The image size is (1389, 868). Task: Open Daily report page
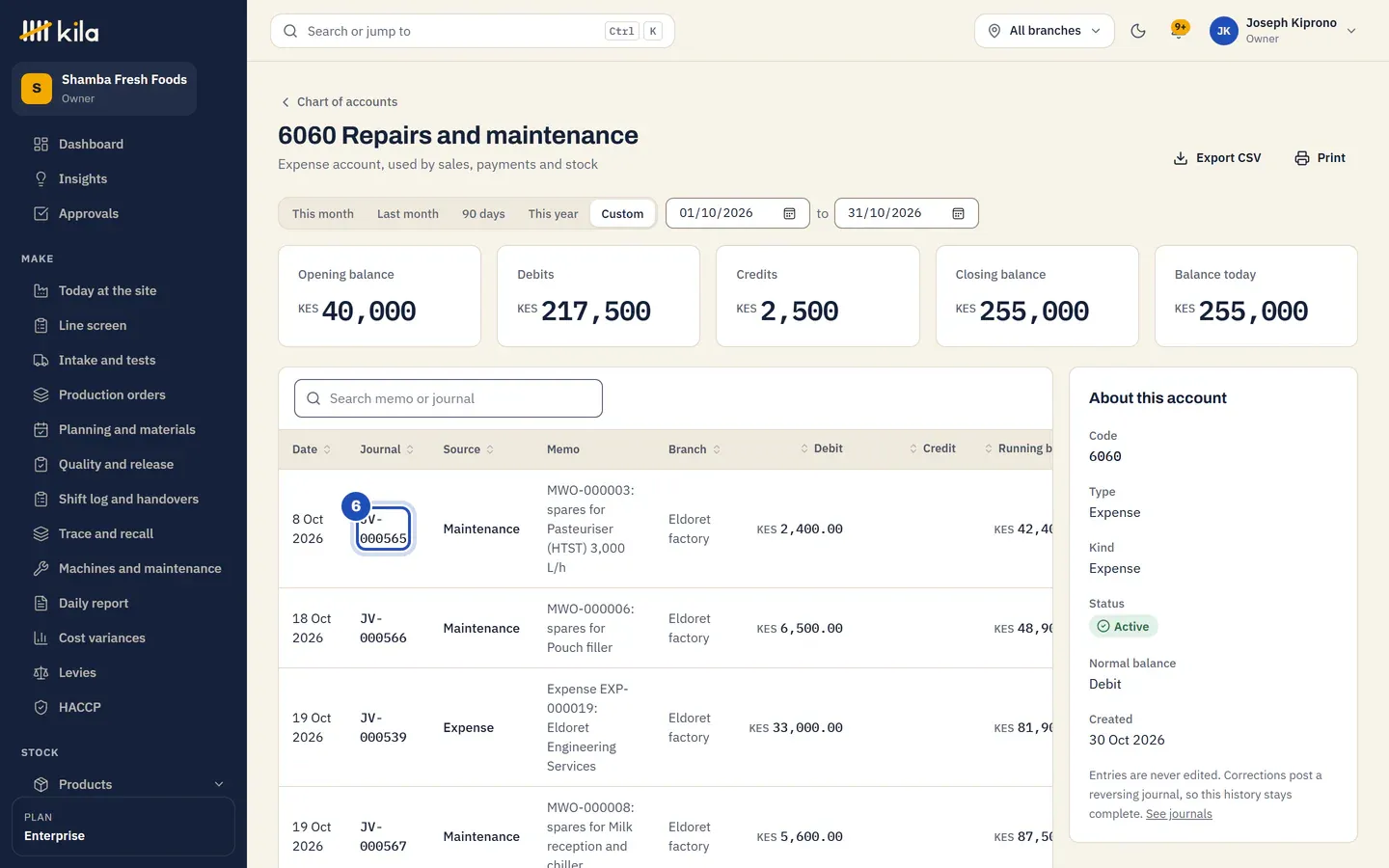(x=123, y=604)
